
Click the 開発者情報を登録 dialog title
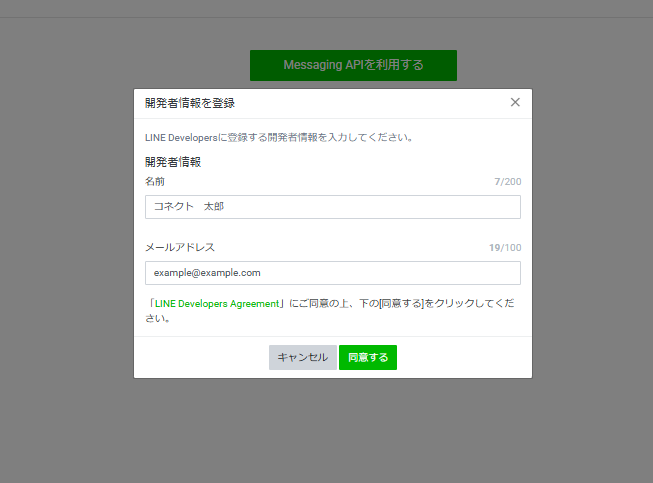tap(189, 103)
